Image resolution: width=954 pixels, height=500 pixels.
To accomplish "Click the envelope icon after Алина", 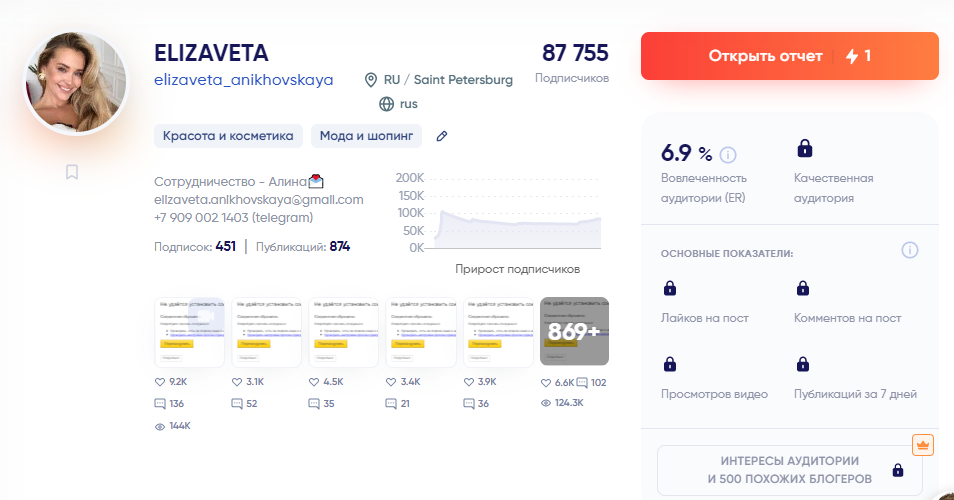I will (316, 182).
